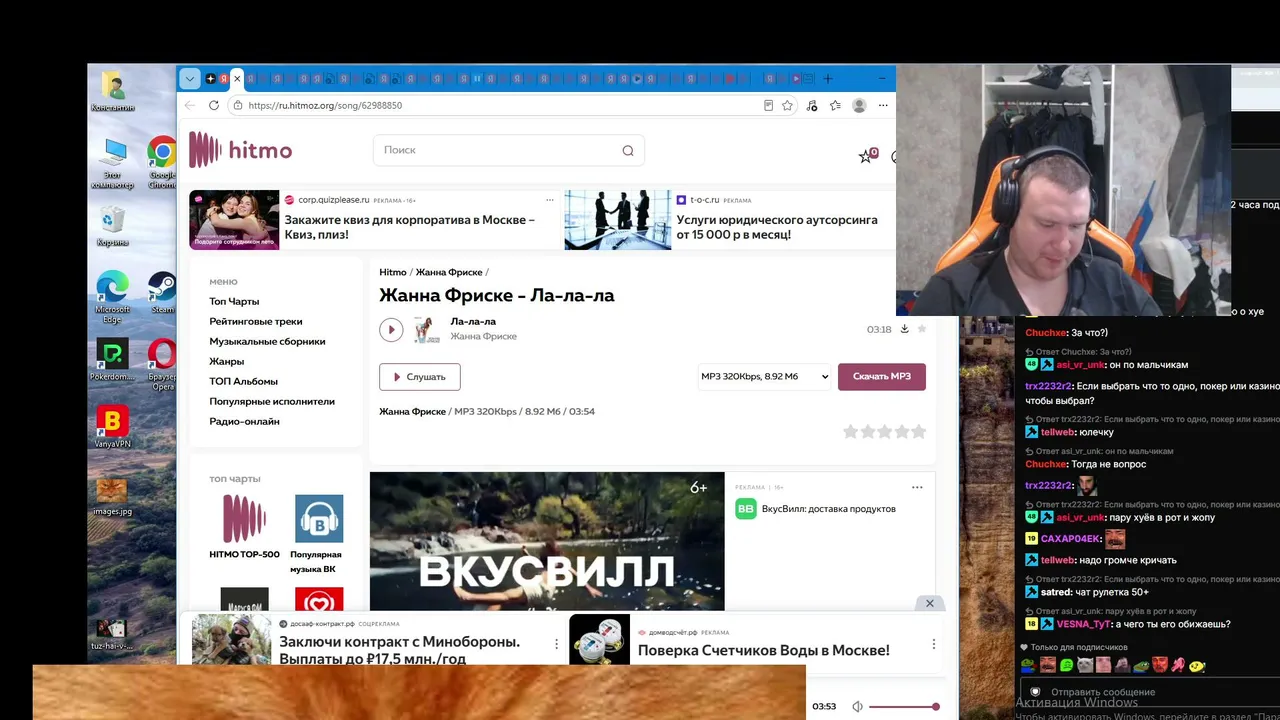Click the images.jpg file on the desktop
1280x720 pixels.
(x=112, y=496)
